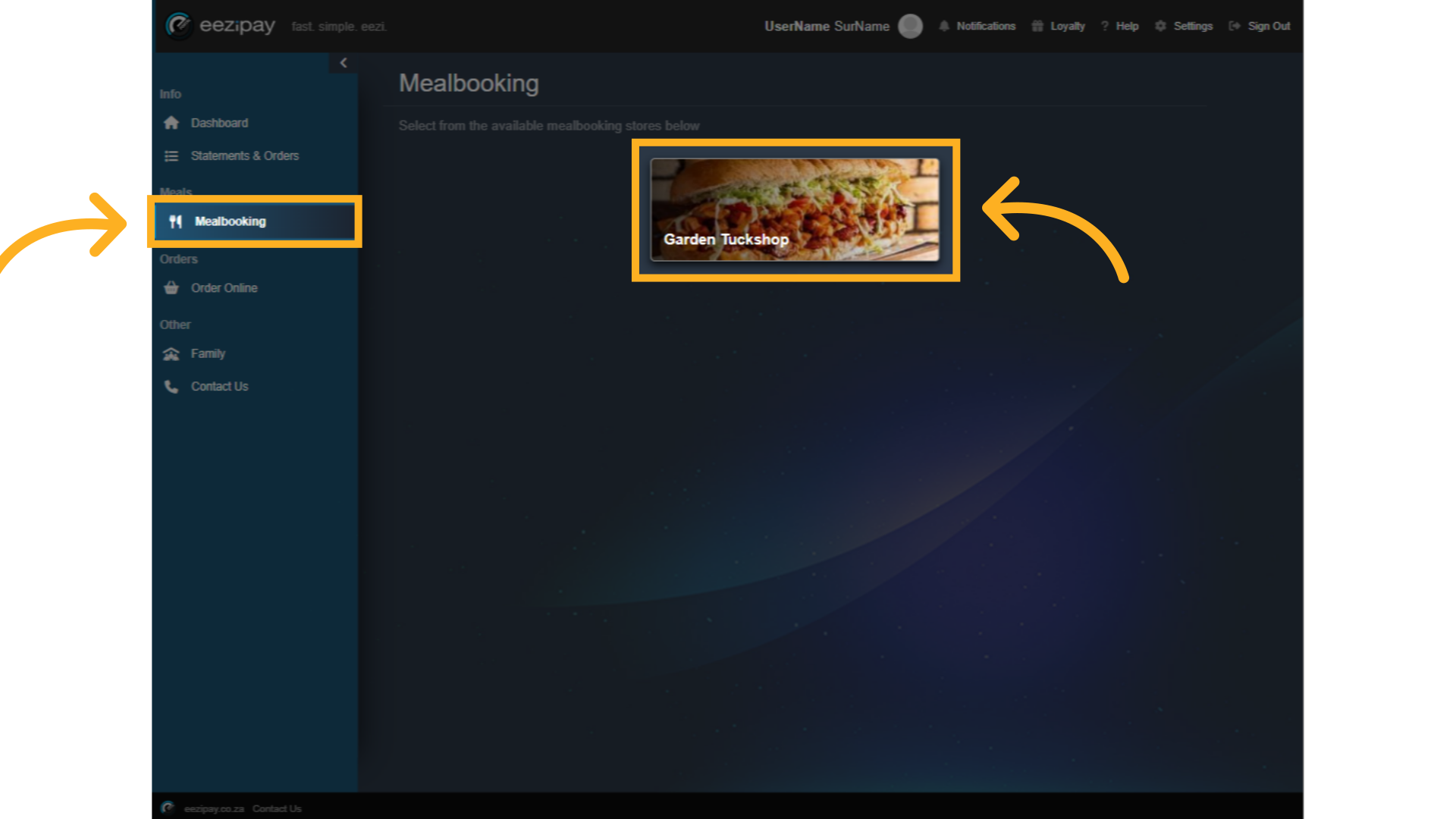Open the eezipay.co.za footer link

click(x=214, y=809)
